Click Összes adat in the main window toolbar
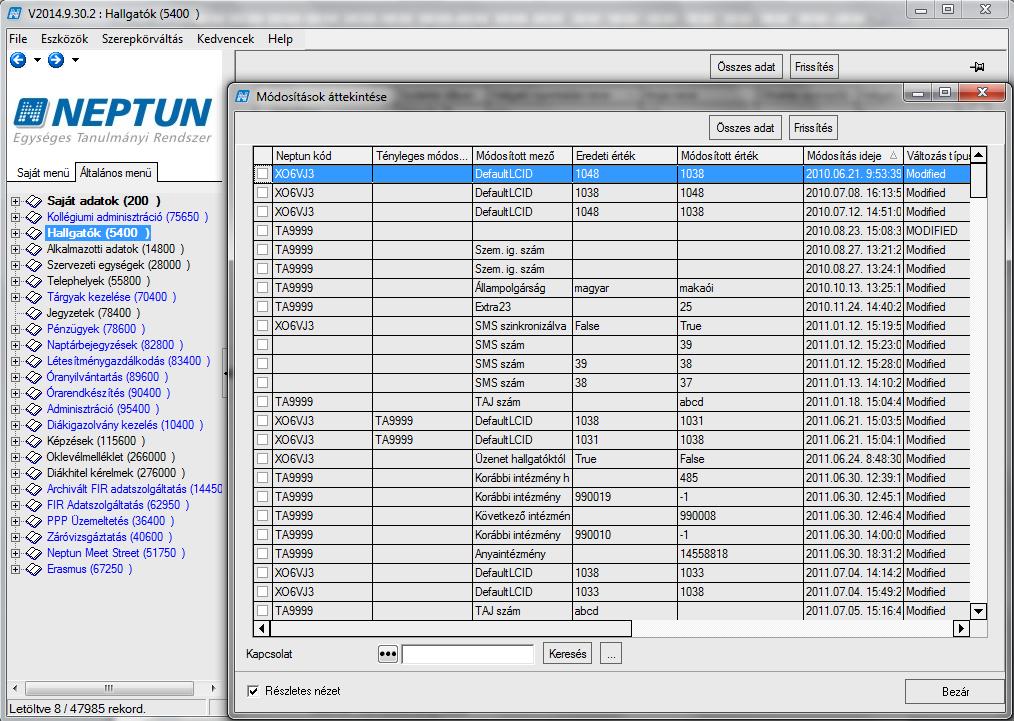Viewport: 1014px width, 721px height. pos(746,67)
